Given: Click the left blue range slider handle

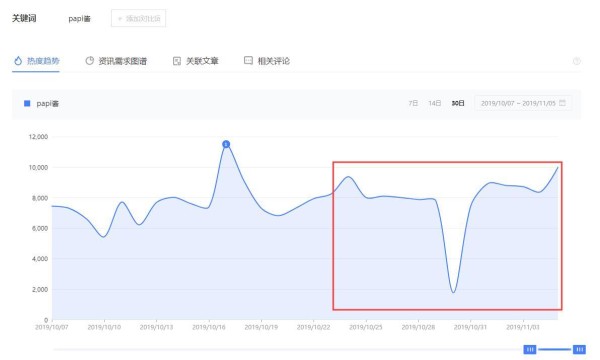Looking at the screenshot, I should click(530, 349).
